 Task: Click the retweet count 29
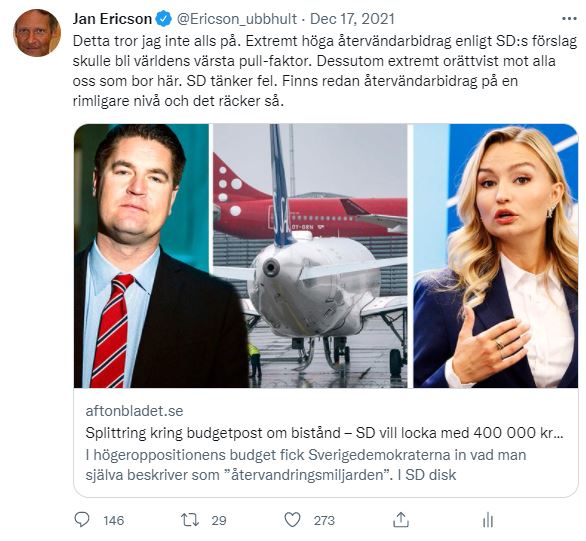219,520
